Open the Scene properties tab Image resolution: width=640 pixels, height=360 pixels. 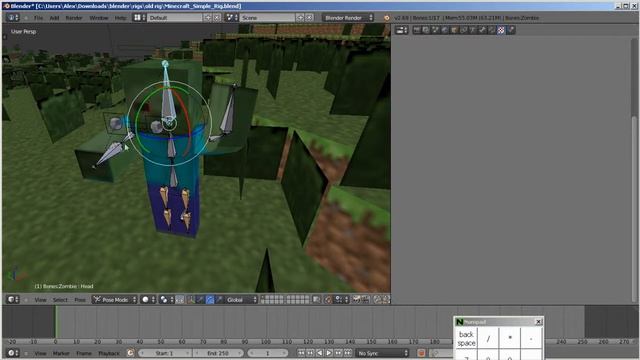coord(435,30)
